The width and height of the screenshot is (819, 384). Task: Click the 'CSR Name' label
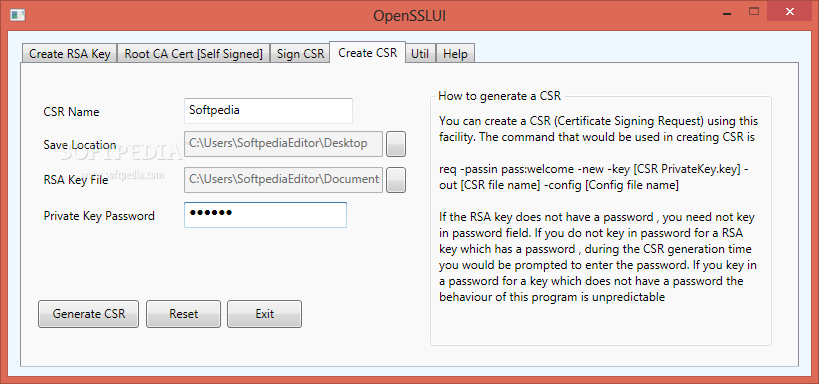[x=72, y=112]
